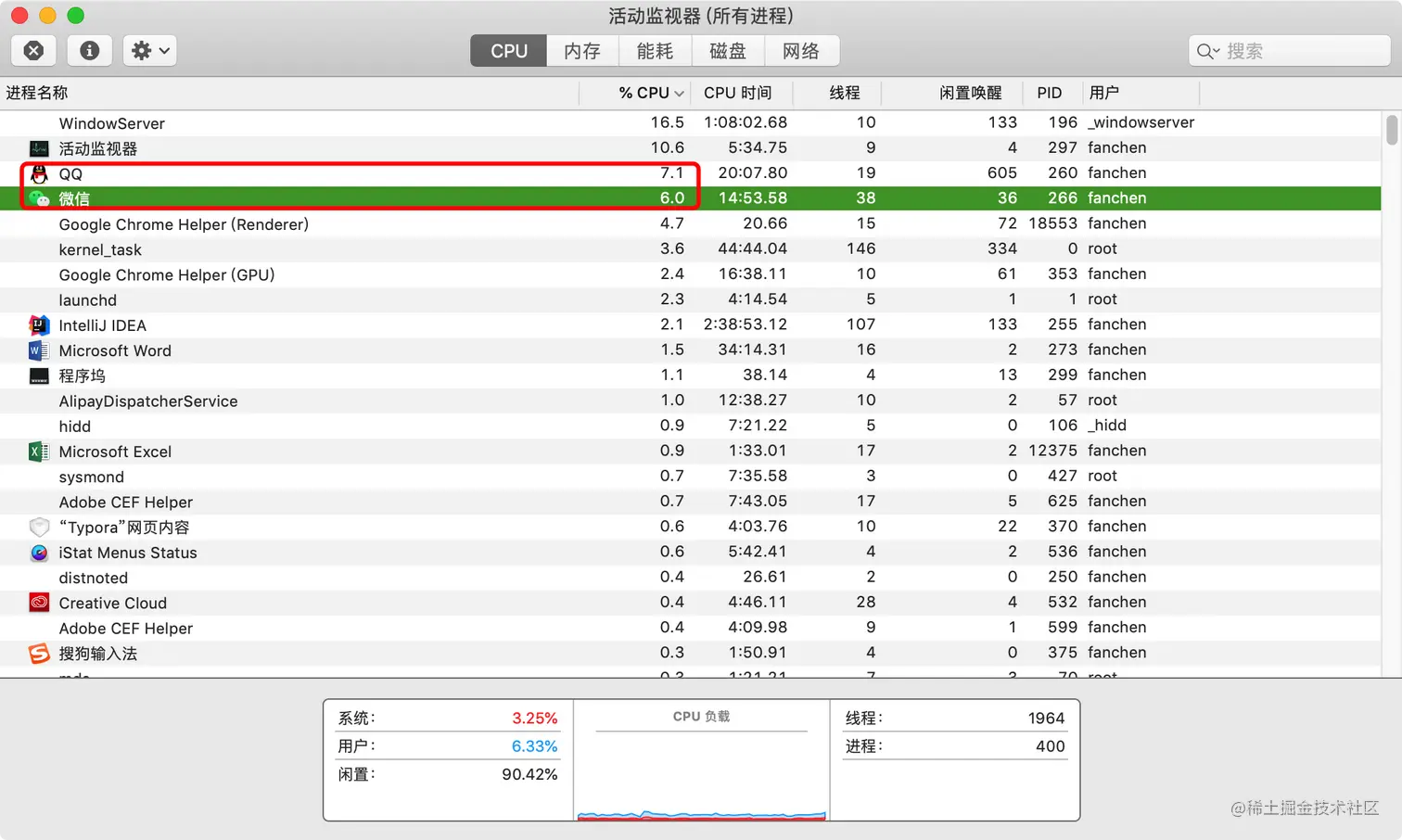Click idle wakeups 605 in QQ row
1402x840 pixels.
pos(1001,173)
